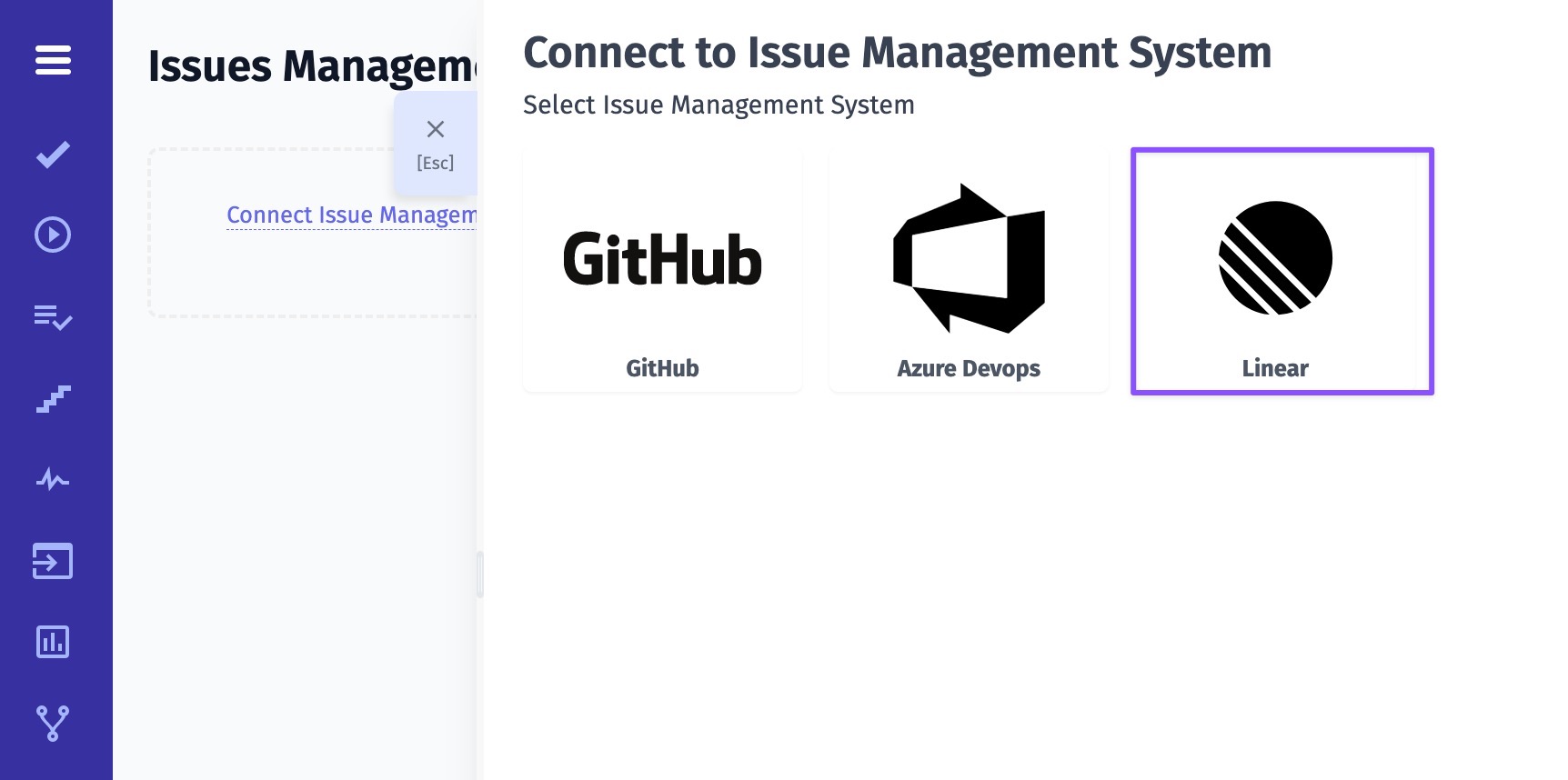This screenshot has height=780, width=1568.
Task: Close the panel with the X icon
Action: coord(436,129)
